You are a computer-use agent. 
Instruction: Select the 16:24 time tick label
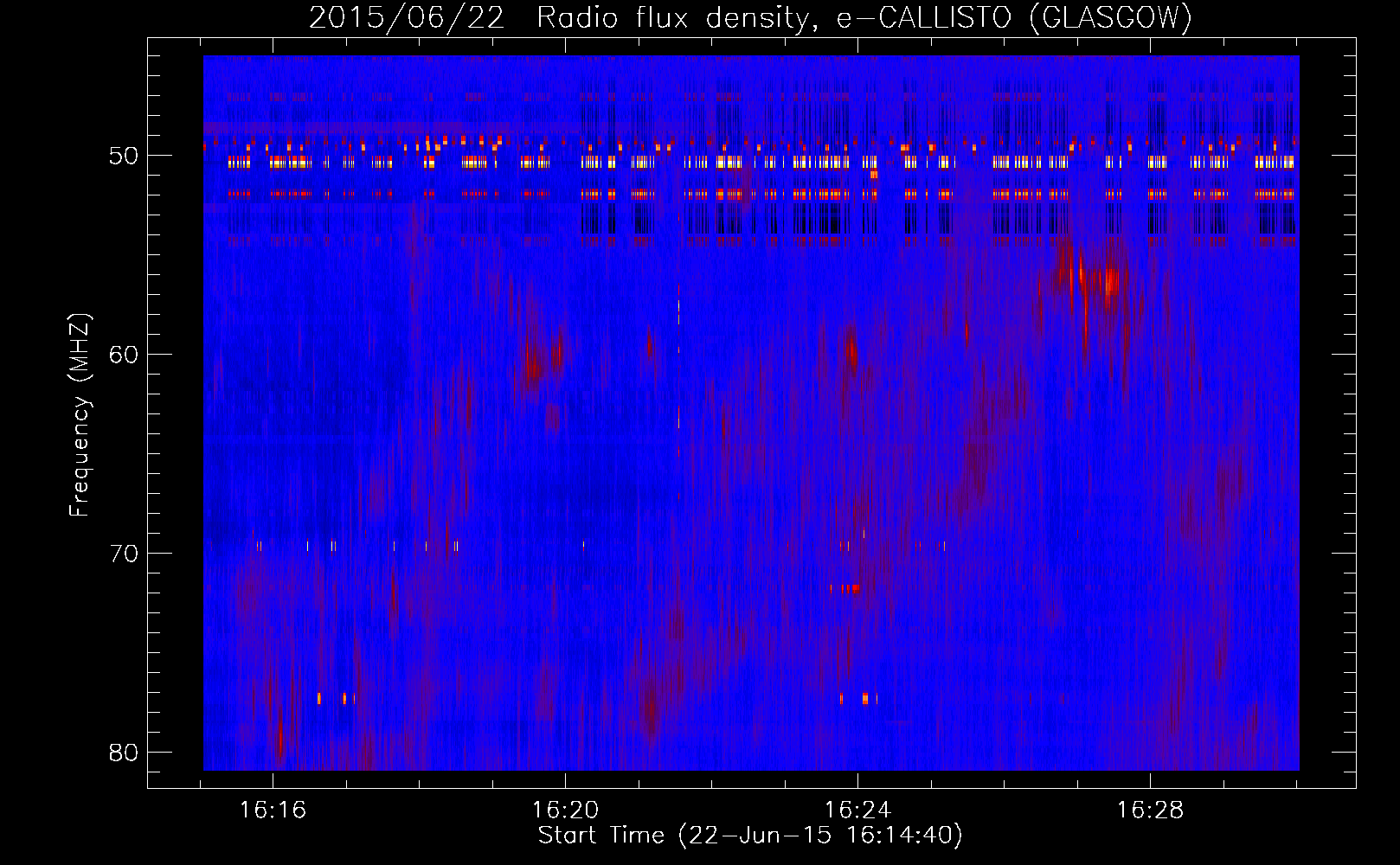tap(857, 811)
